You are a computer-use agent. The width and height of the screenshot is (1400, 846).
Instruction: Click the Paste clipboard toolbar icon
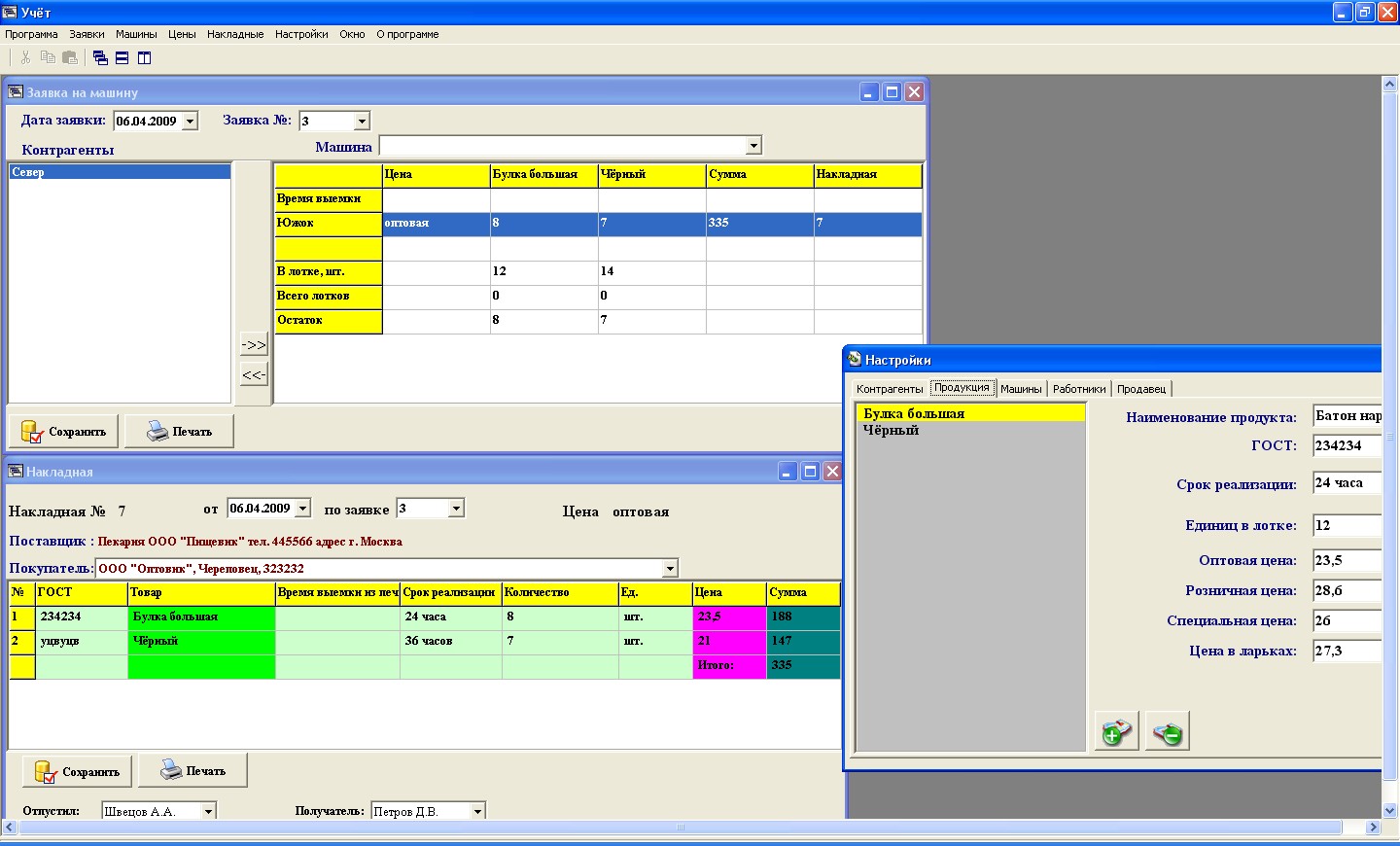[70, 58]
